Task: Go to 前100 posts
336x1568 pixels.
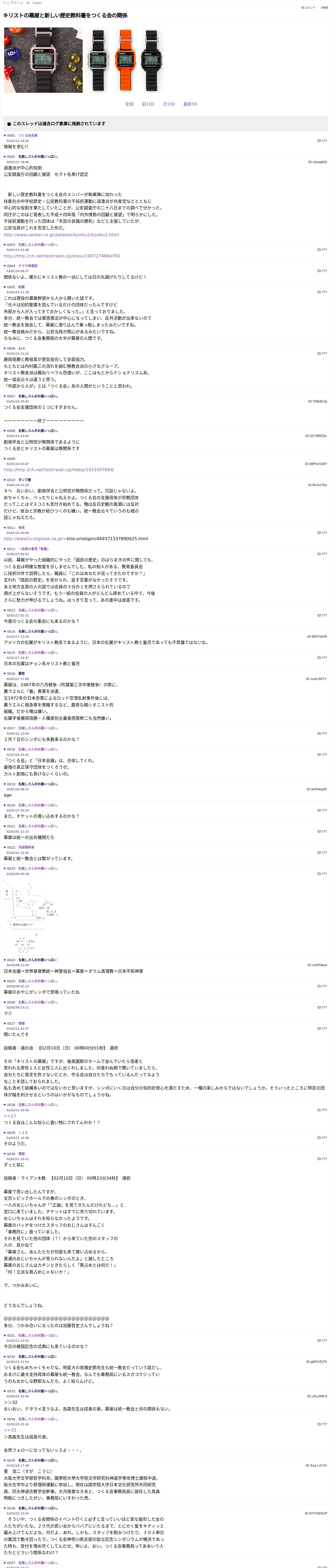Action: click(x=148, y=104)
